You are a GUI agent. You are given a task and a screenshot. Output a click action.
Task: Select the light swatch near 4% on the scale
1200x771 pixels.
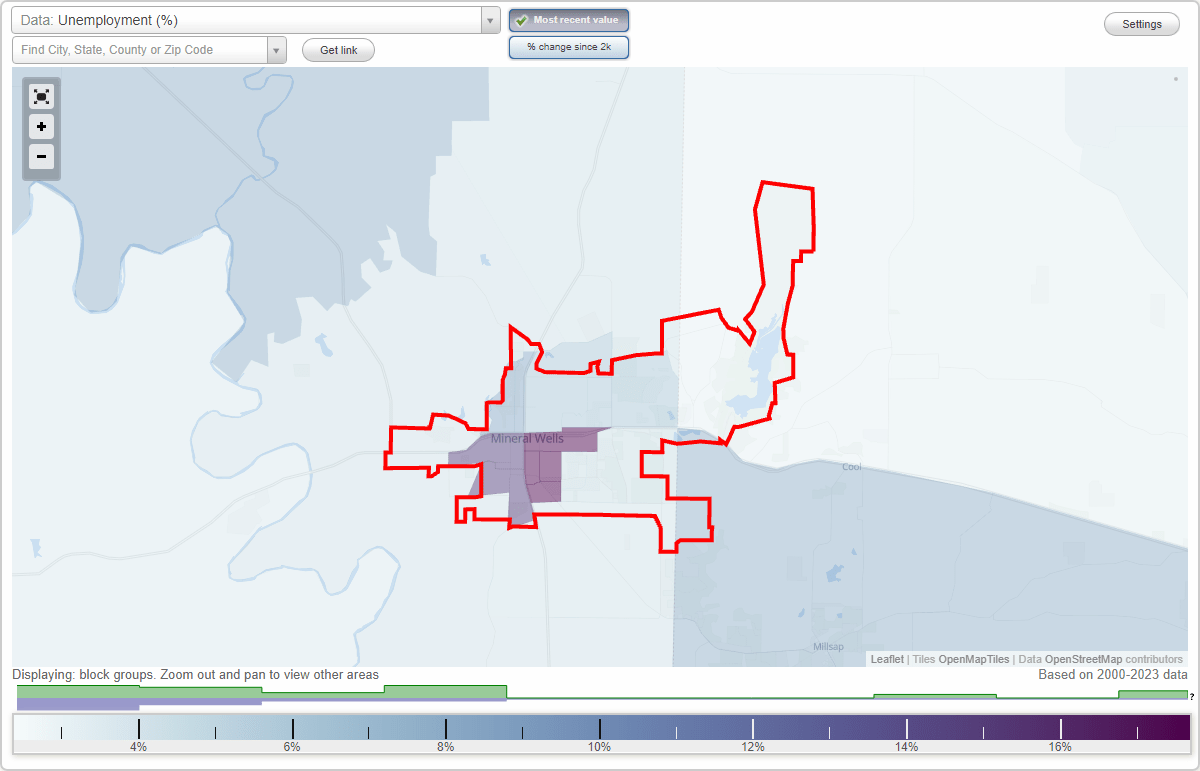click(x=138, y=726)
